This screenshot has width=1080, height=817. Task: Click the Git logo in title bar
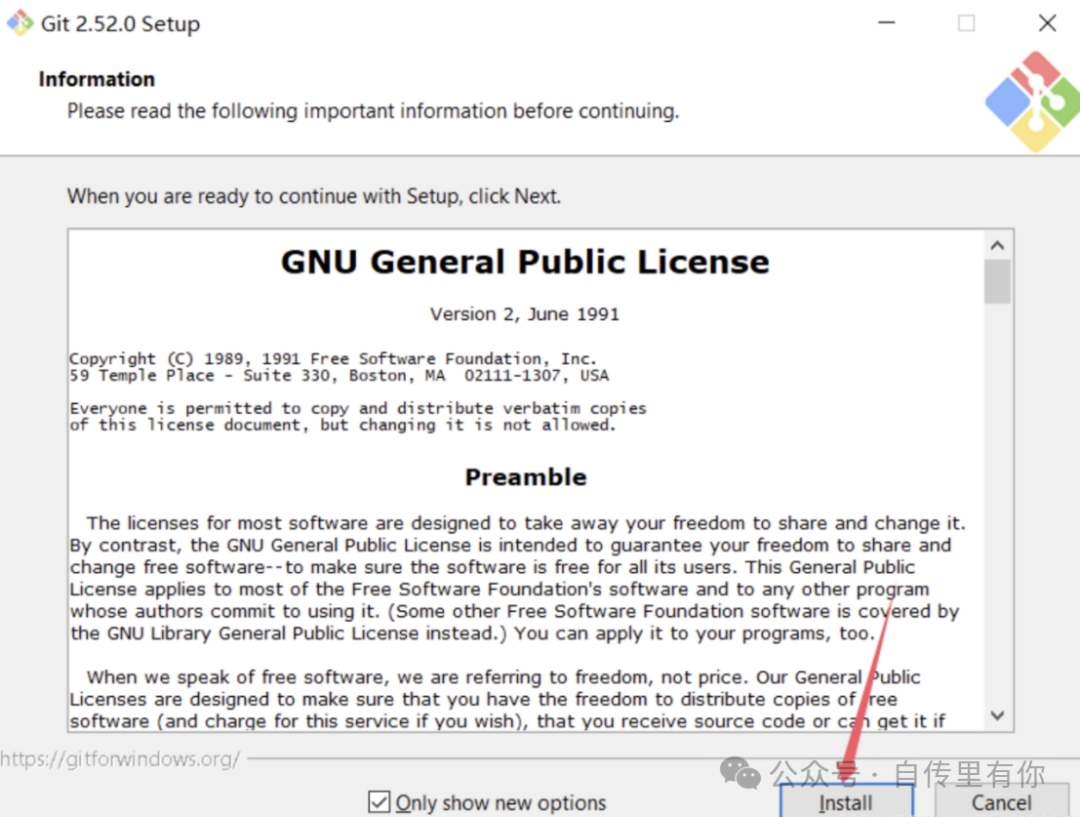pos(20,23)
